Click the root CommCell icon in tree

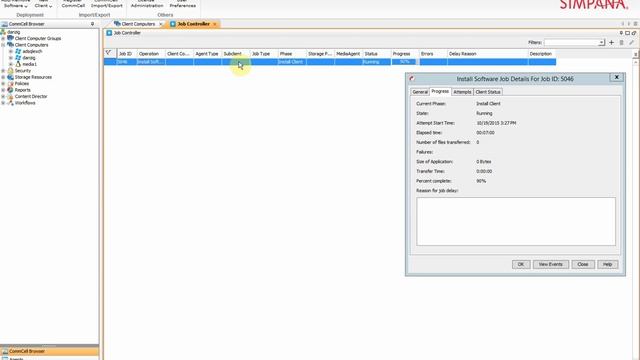click(x=3, y=32)
